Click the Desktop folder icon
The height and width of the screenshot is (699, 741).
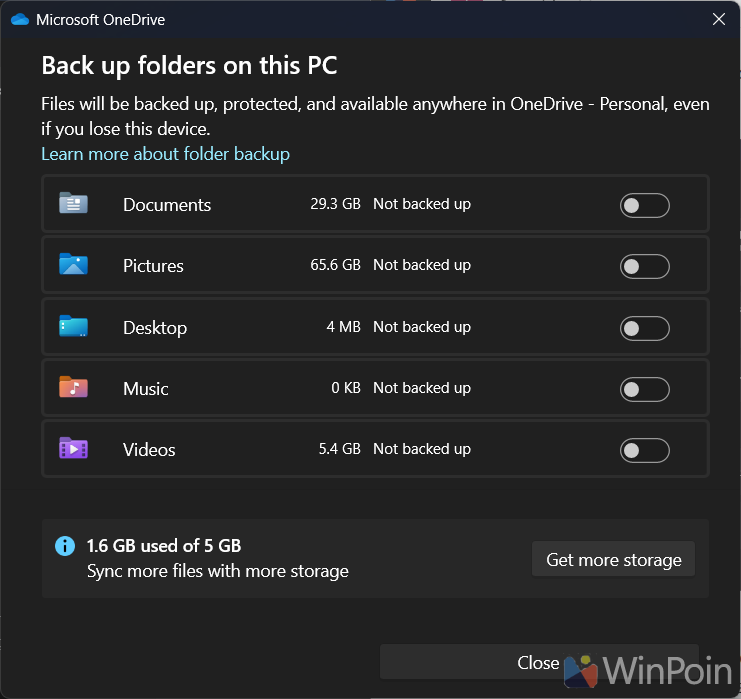[x=73, y=327]
